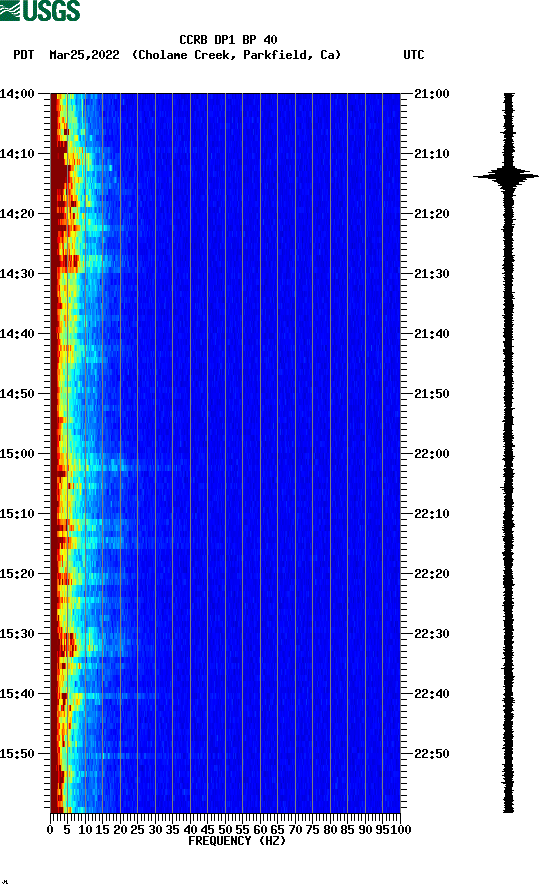
Task: Click the 14:10 PDT time label
Action: point(17,154)
